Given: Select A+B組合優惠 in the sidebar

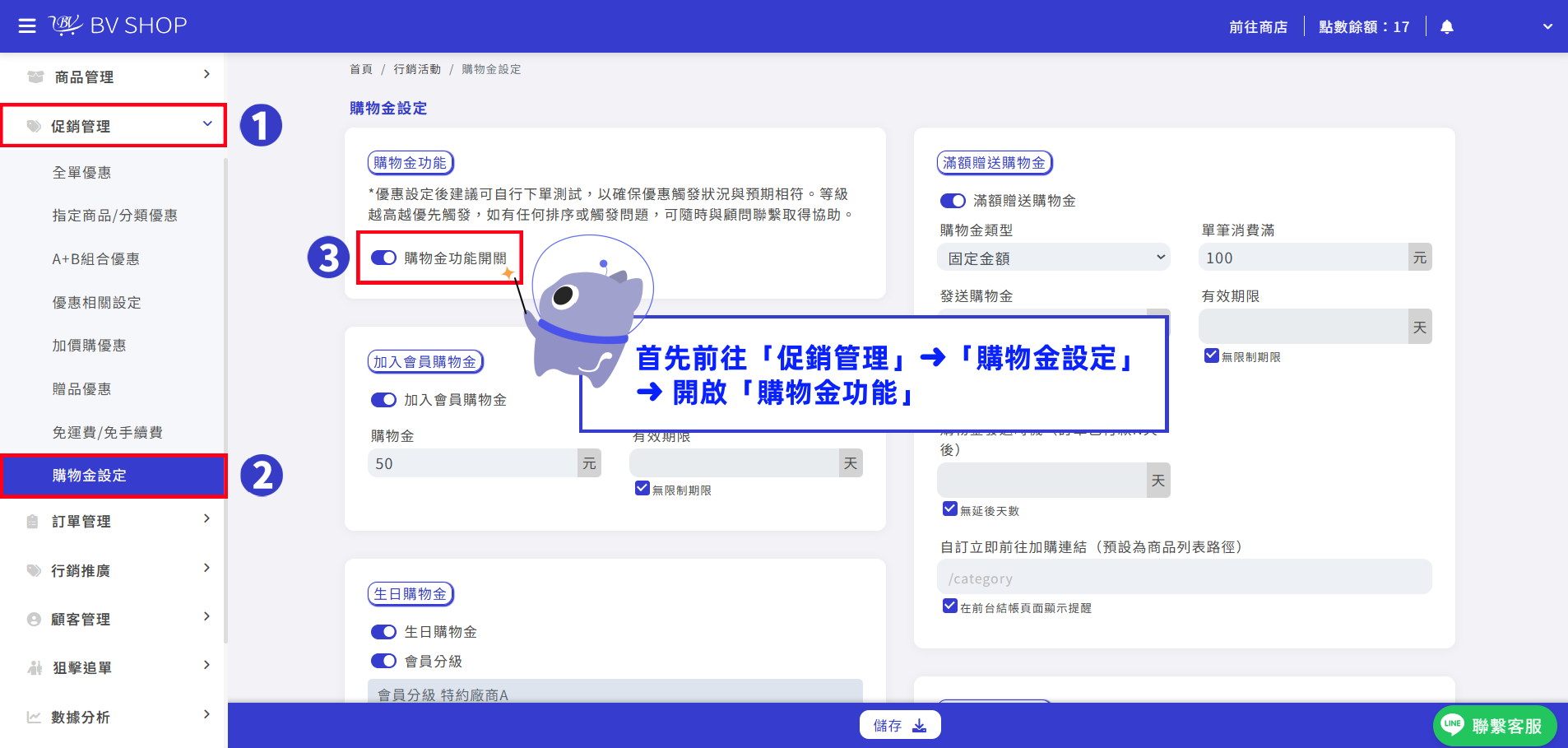Looking at the screenshot, I should tap(95, 259).
